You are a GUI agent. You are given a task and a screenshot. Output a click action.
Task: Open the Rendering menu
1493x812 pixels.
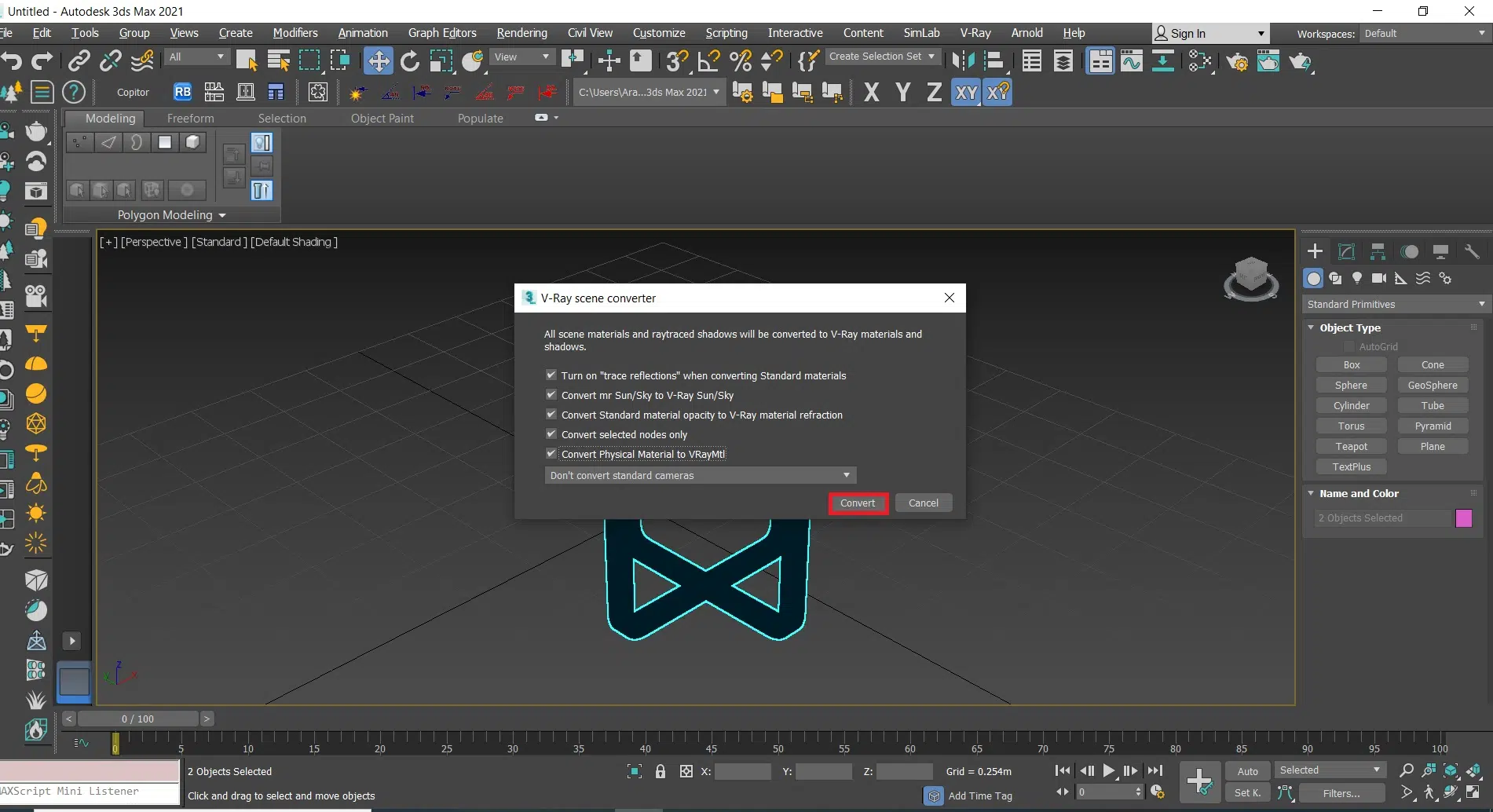point(521,33)
